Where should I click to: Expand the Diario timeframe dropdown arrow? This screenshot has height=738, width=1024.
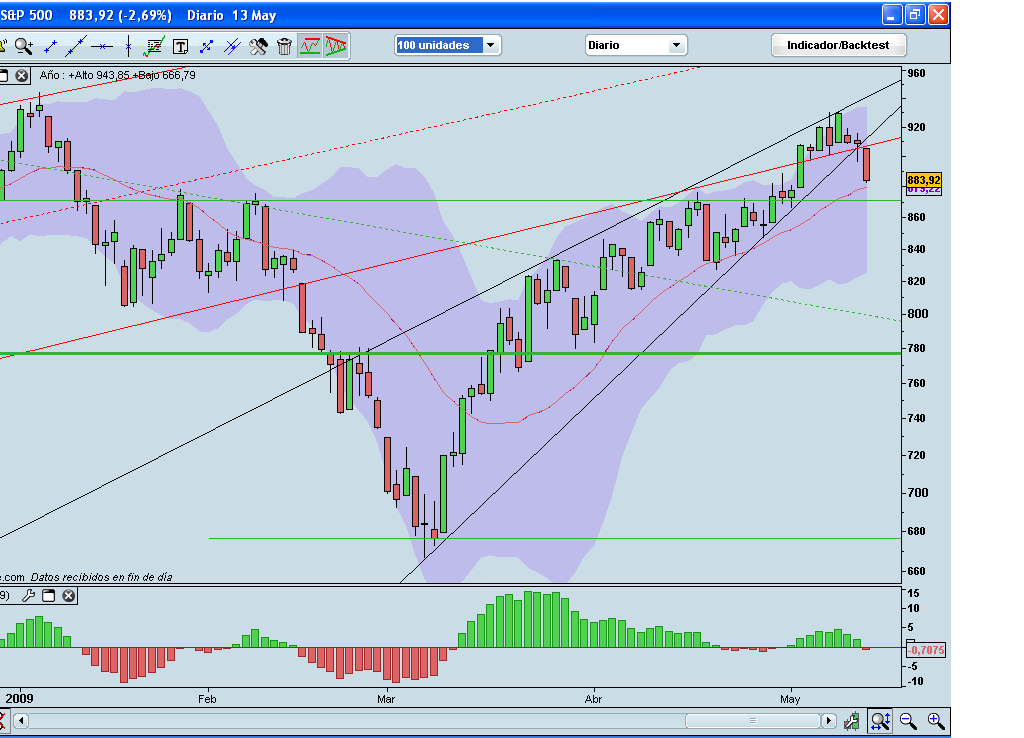(x=677, y=45)
